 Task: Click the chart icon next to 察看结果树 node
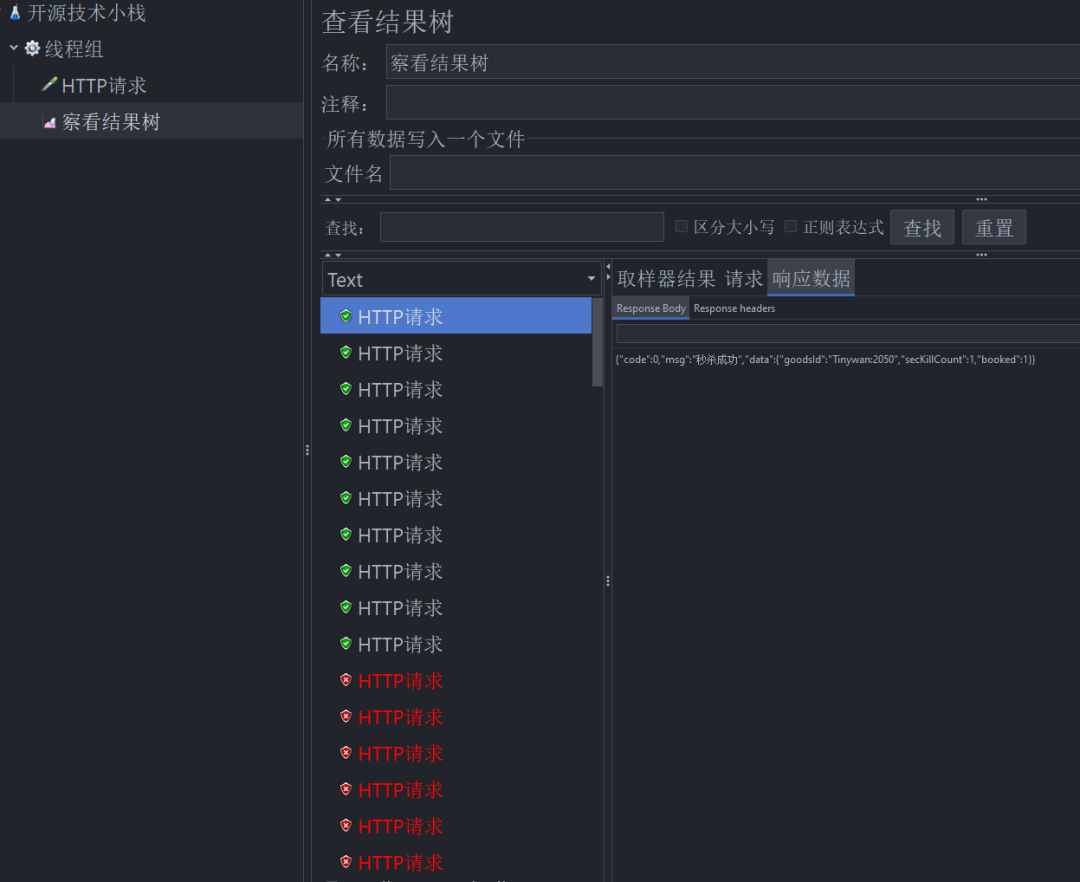[50, 123]
